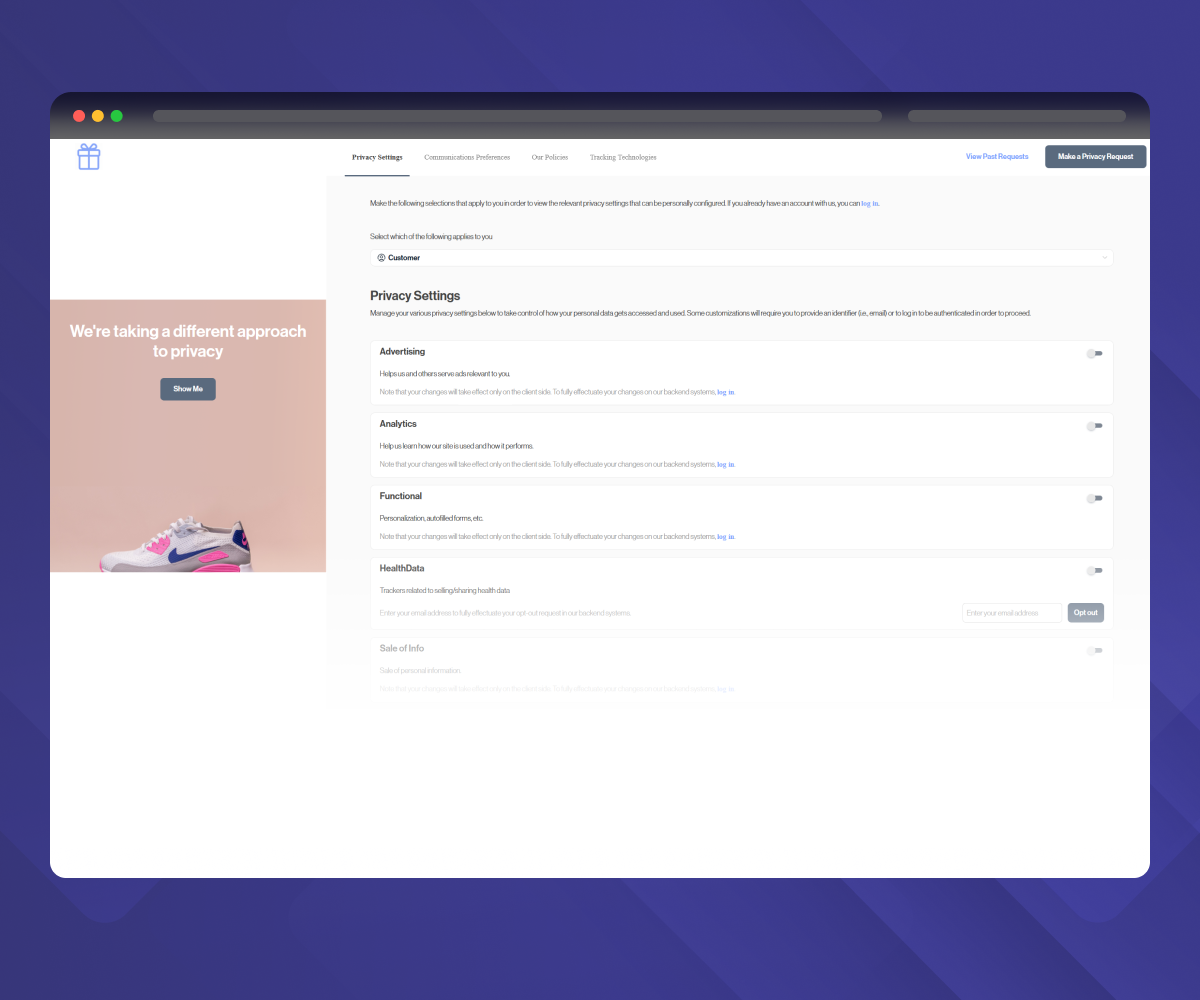This screenshot has width=1200, height=1000.
Task: Click the green maximize window dot
Action: (117, 116)
